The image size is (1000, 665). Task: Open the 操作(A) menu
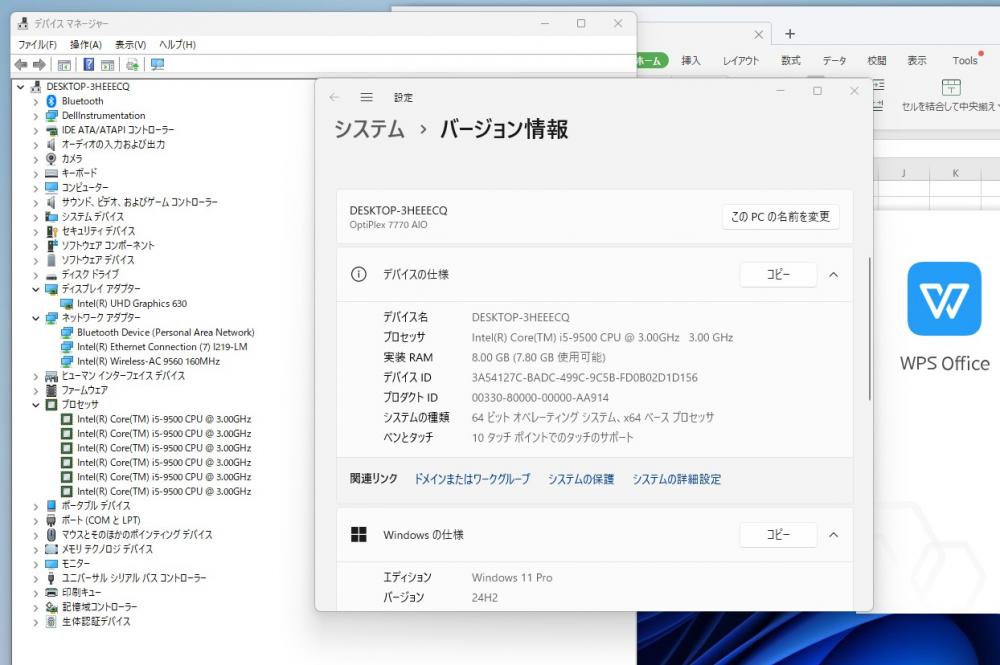point(86,45)
